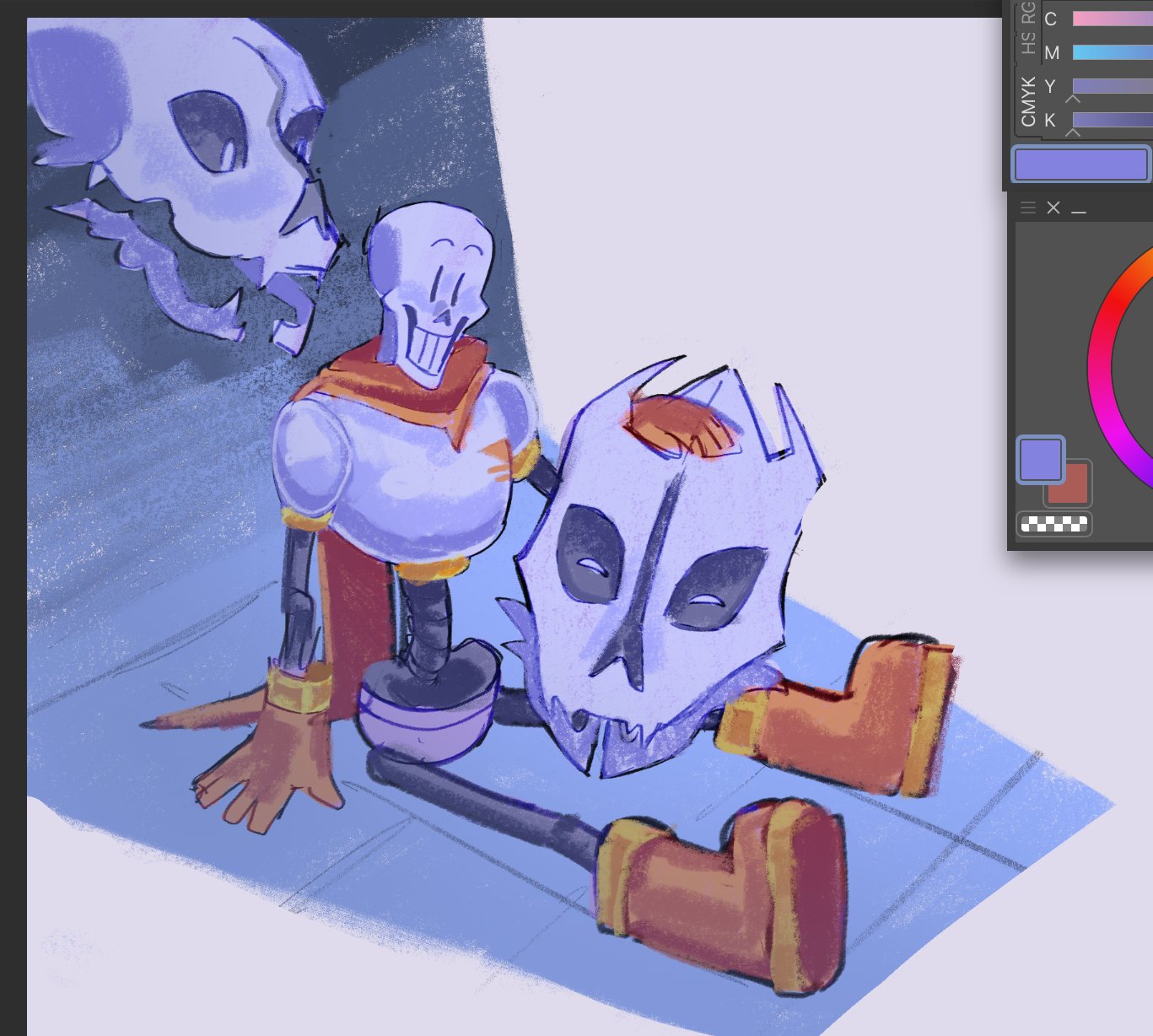Adjust the C cyan slider
Viewport: 1153px width, 1036px height.
(x=1113, y=19)
